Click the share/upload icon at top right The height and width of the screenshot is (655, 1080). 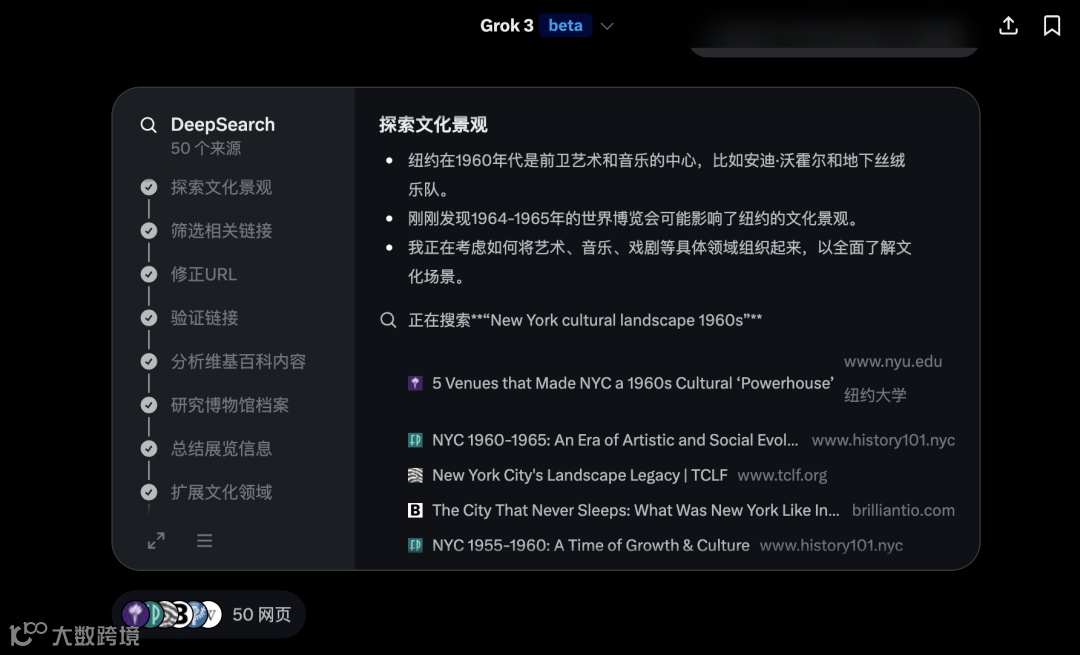tap(1008, 25)
